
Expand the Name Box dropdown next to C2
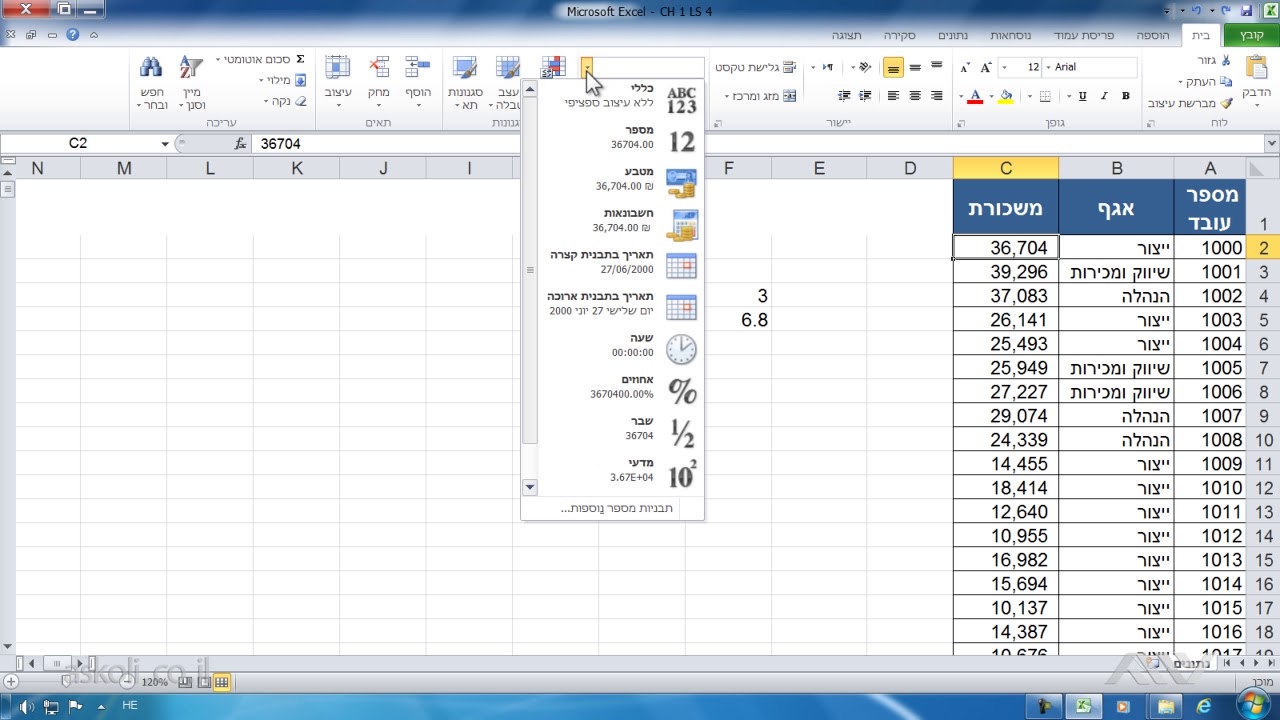click(165, 144)
